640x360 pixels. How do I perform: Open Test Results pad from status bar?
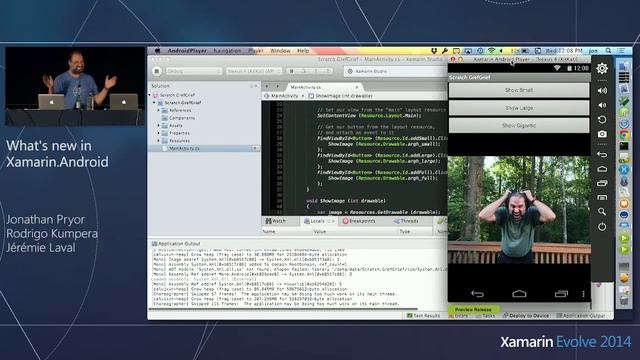click(x=424, y=316)
